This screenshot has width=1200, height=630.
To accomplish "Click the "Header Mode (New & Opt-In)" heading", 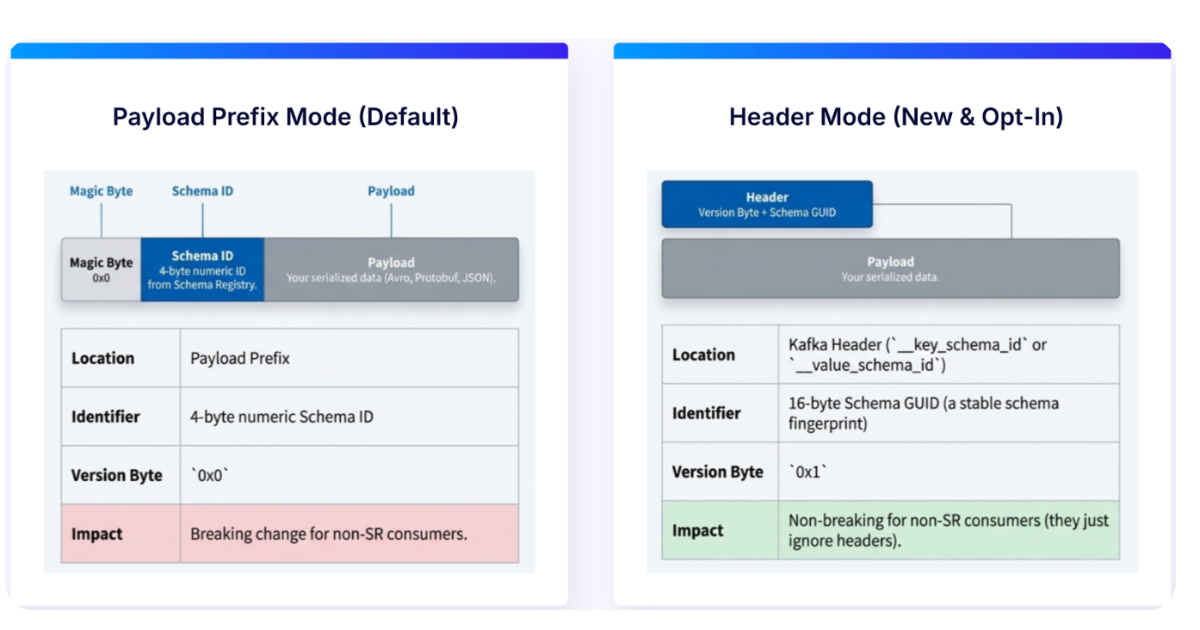I will click(x=895, y=116).
